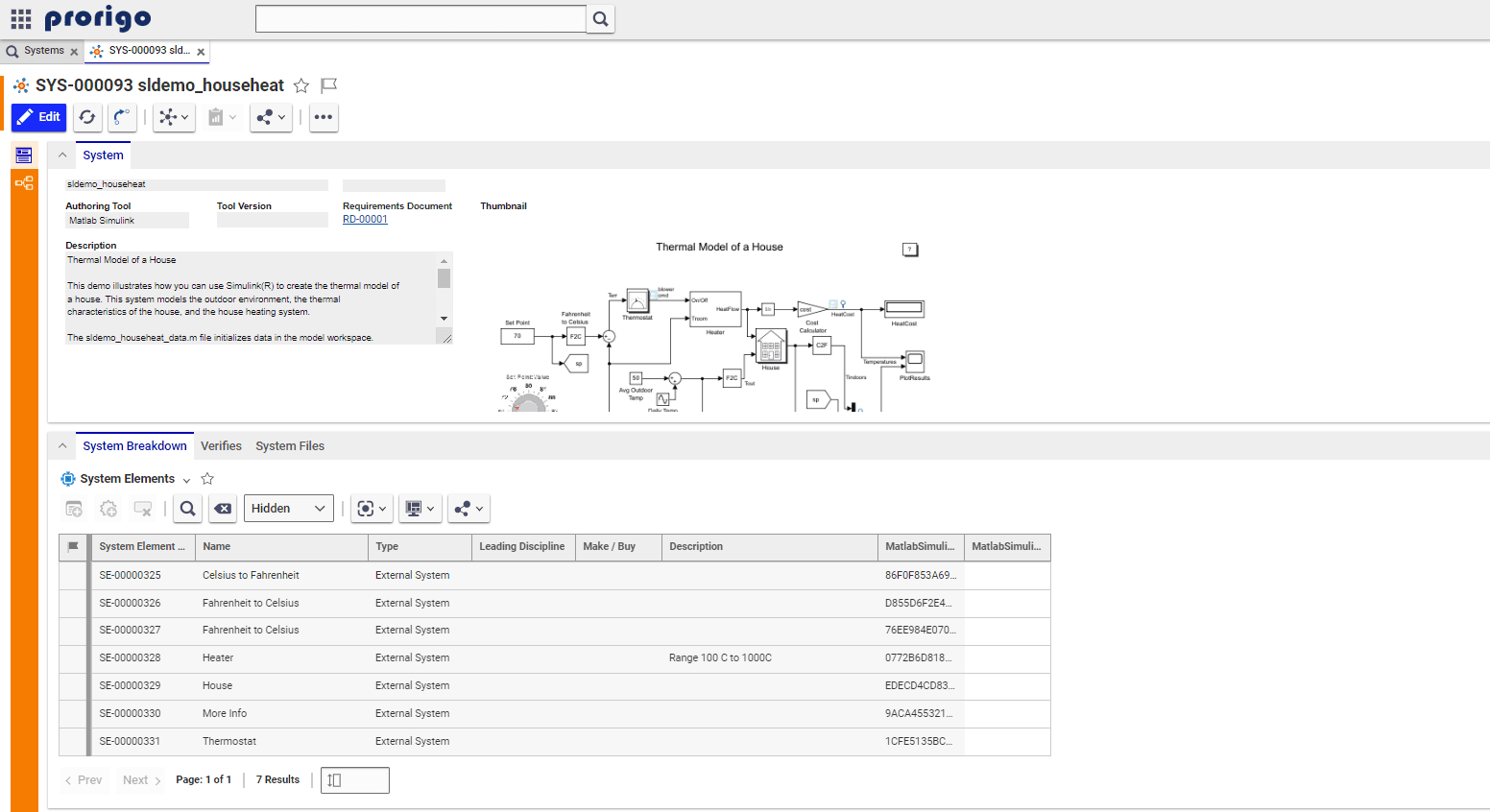The image size is (1490, 812).
Task: Star the System Elements list
Action: tap(207, 479)
